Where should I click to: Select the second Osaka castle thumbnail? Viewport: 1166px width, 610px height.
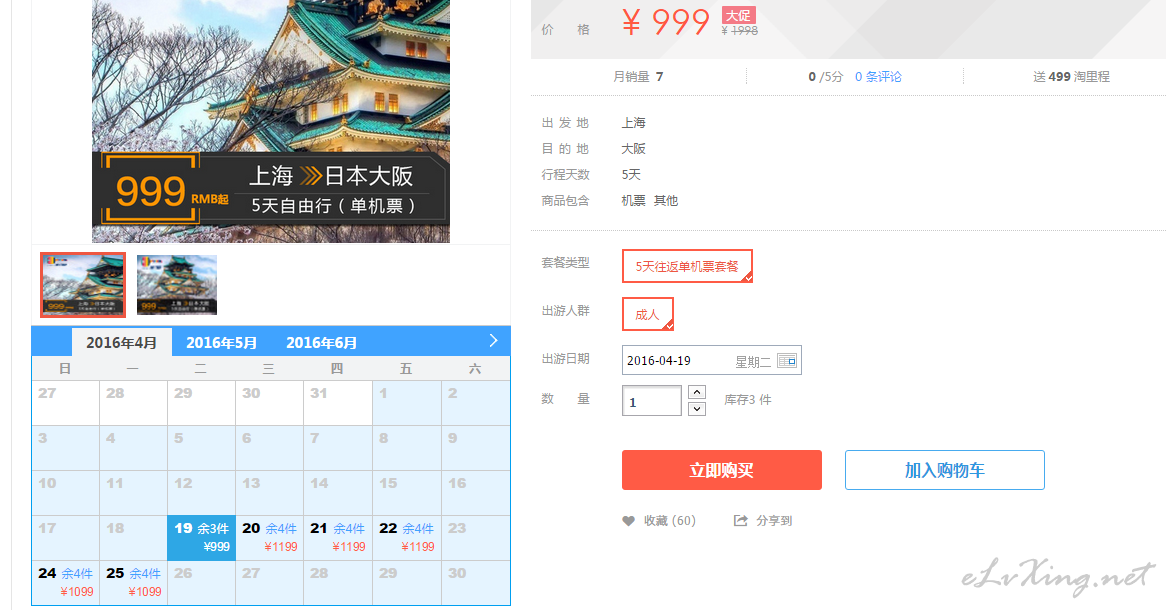177,285
